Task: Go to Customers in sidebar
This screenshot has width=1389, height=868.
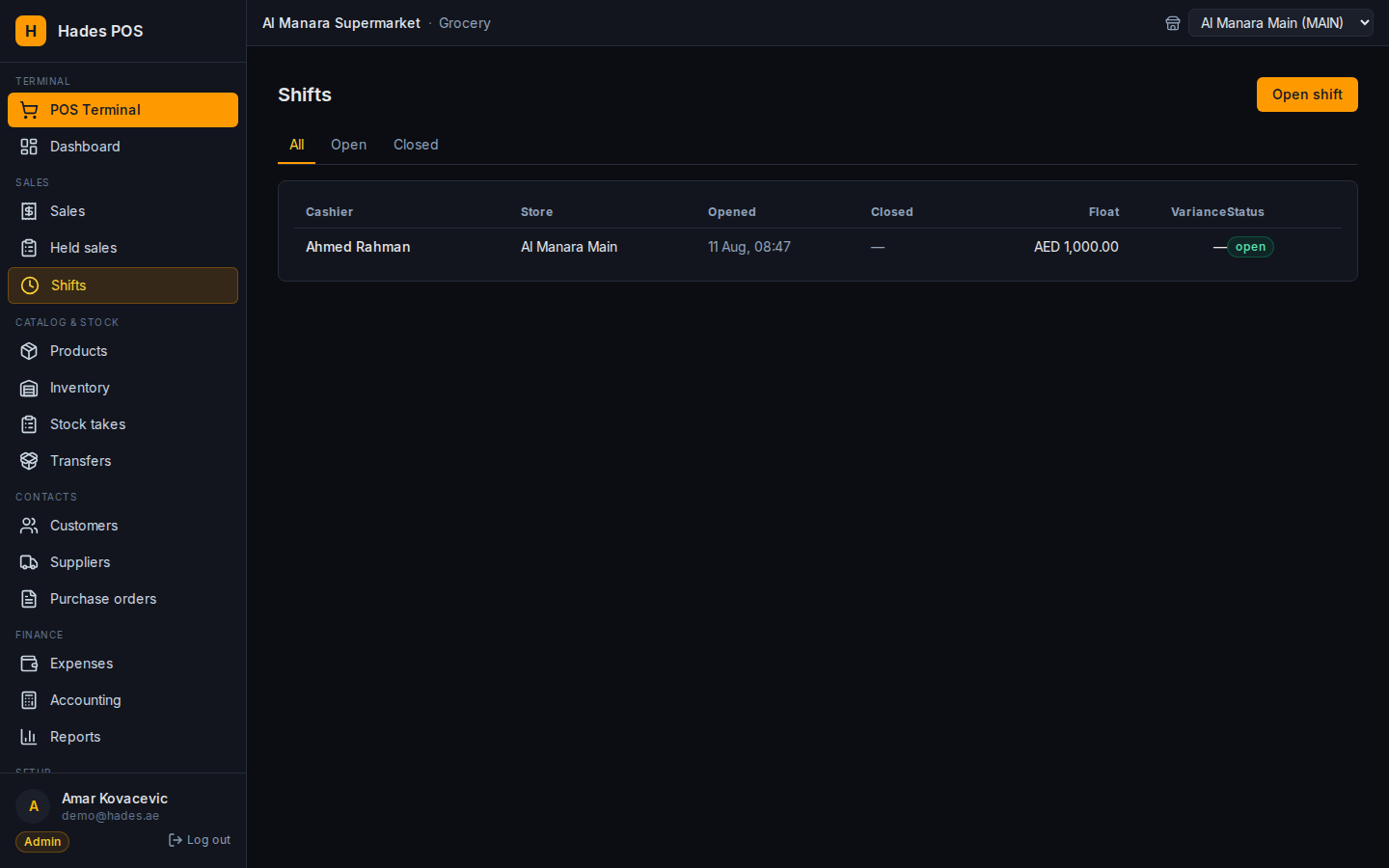Action: click(x=123, y=526)
